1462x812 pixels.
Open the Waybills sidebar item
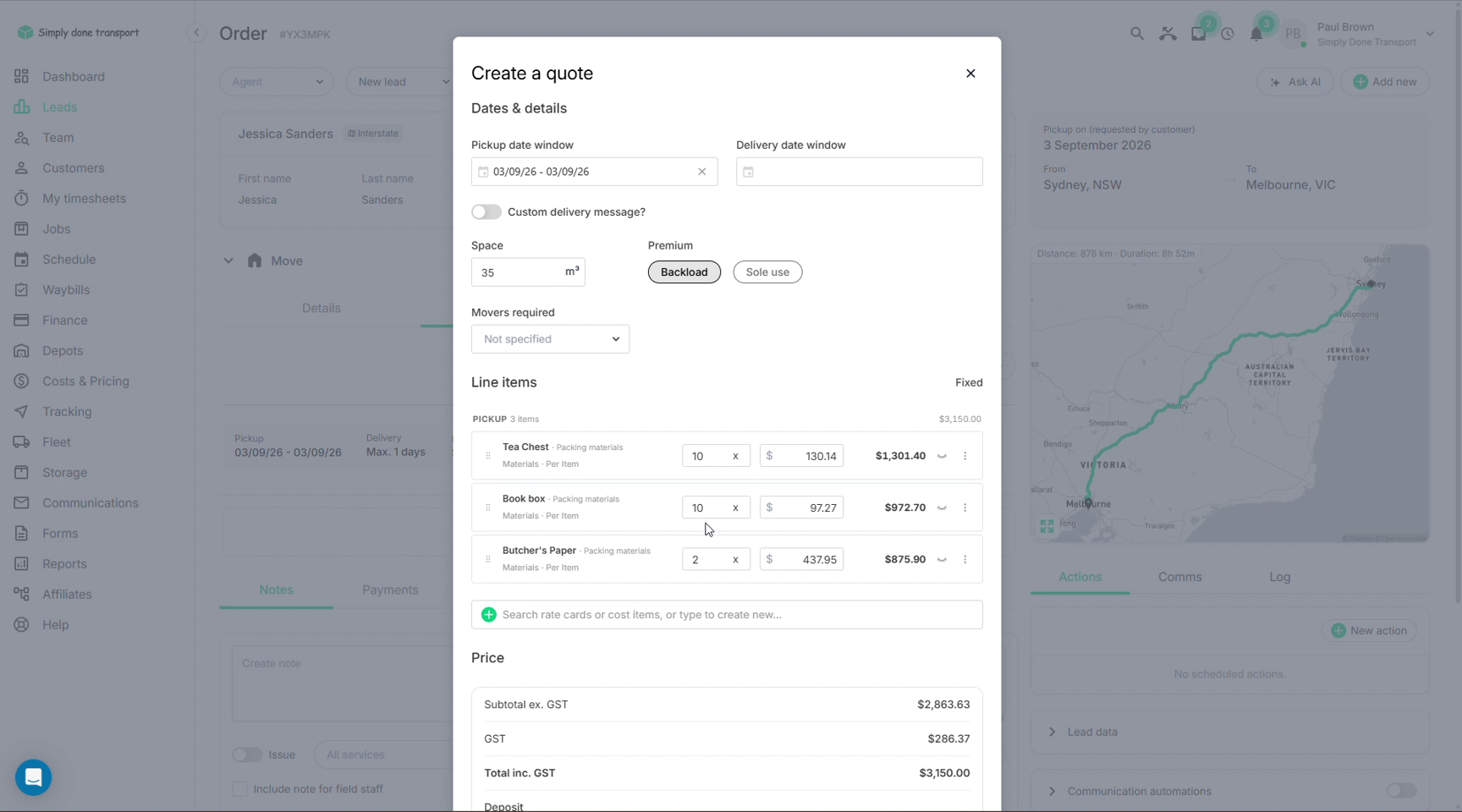(66, 290)
